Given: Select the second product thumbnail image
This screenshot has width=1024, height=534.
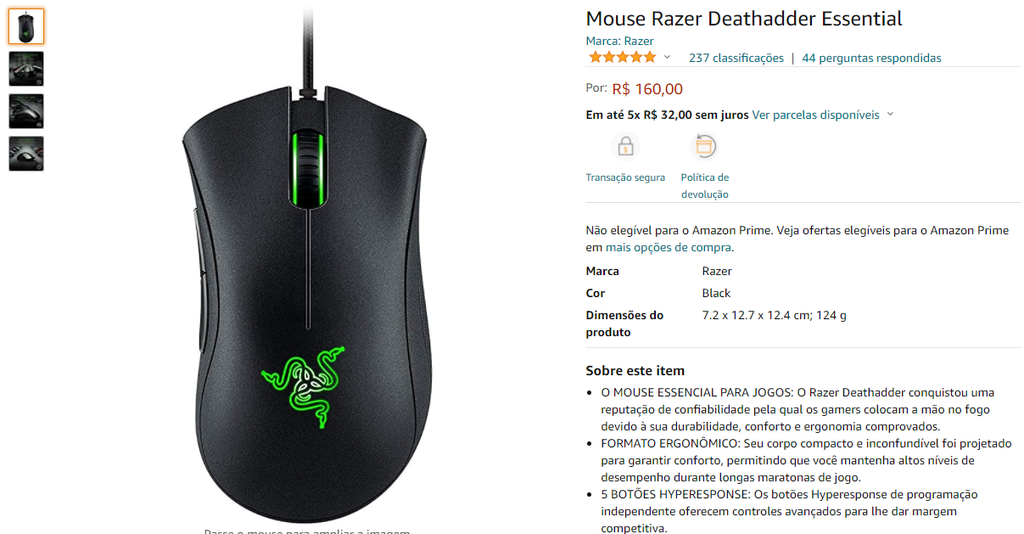Looking at the screenshot, I should (26, 69).
